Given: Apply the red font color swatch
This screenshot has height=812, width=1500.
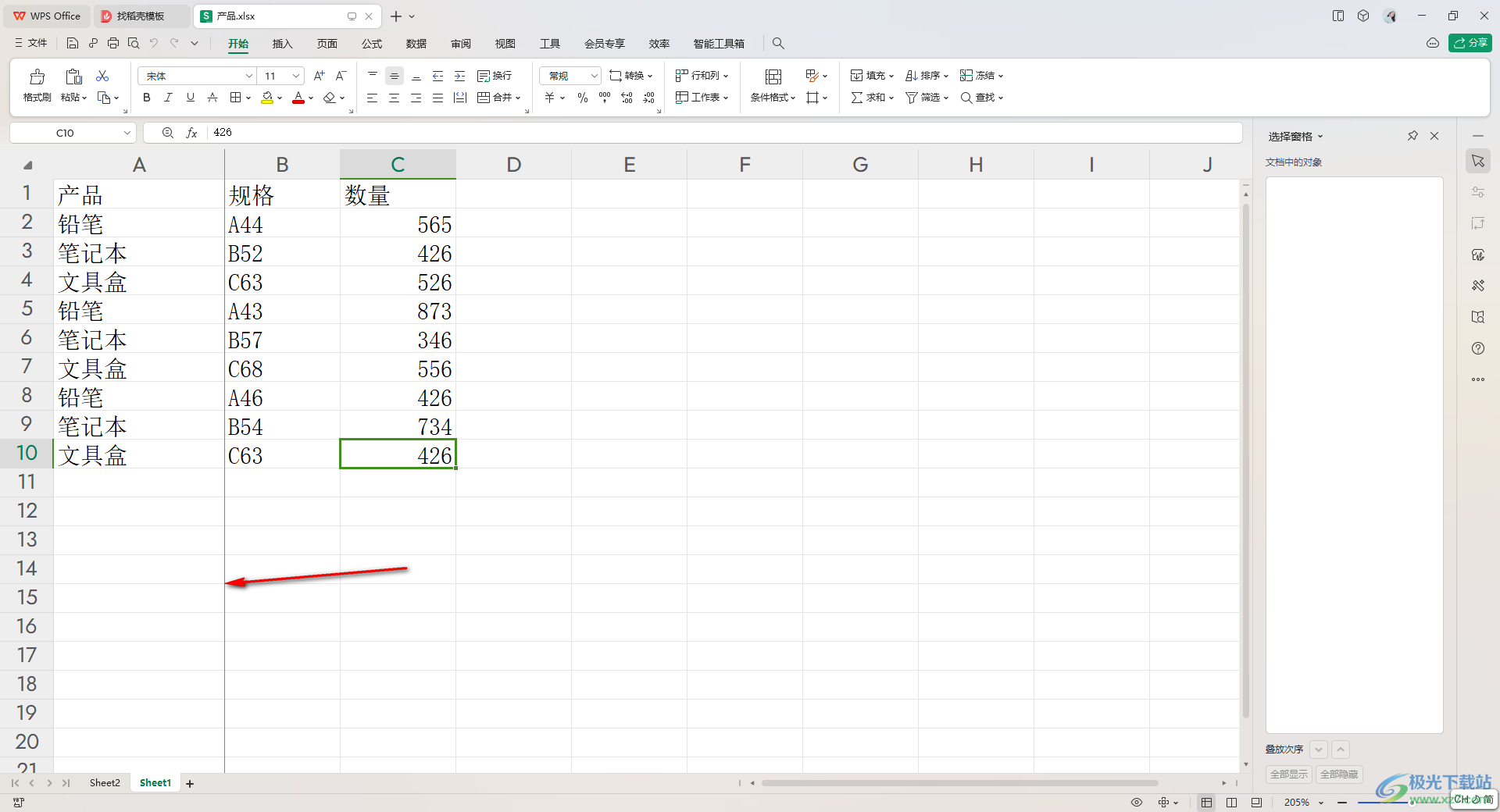Looking at the screenshot, I should pos(298,98).
